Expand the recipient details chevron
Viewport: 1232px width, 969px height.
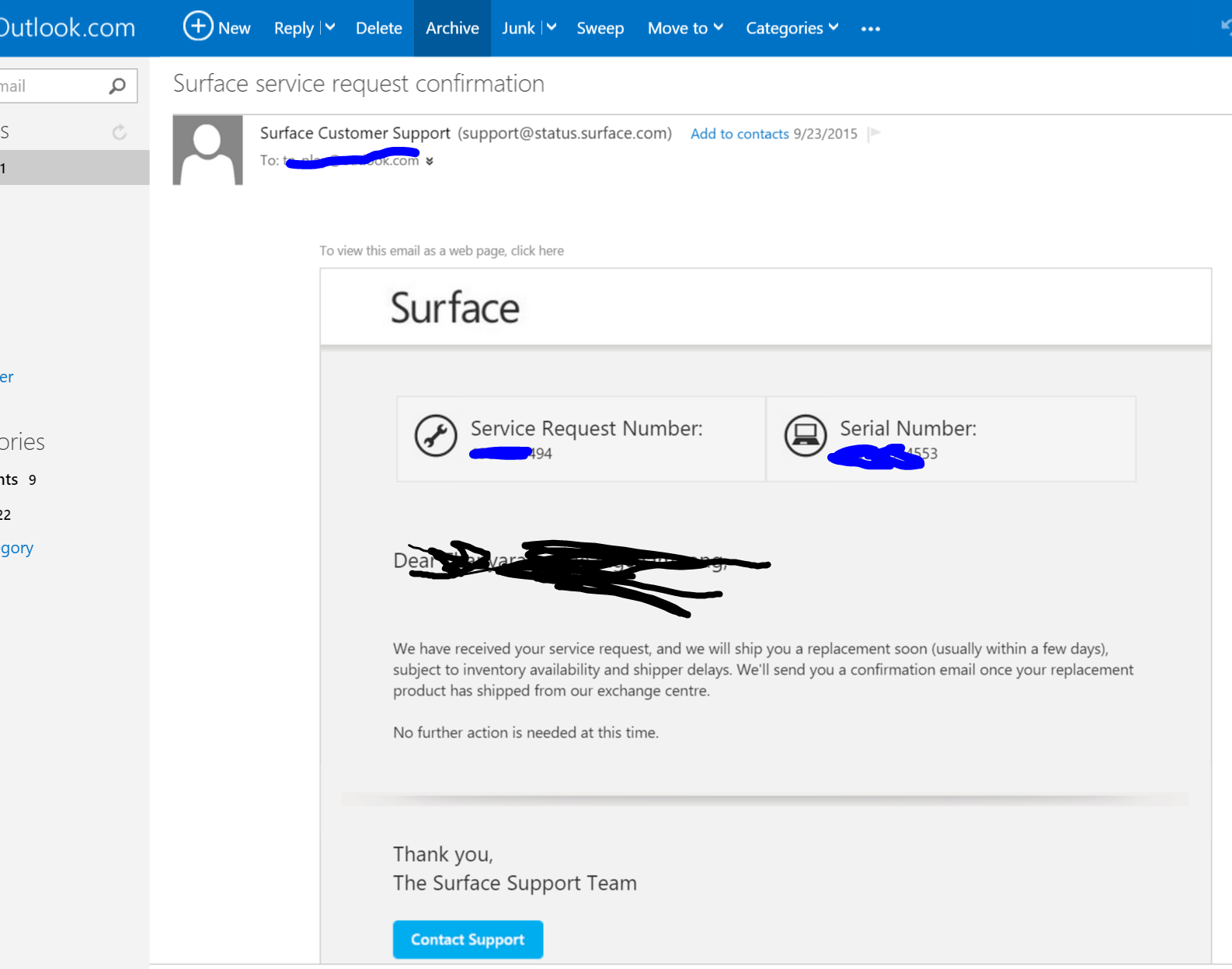pos(430,162)
